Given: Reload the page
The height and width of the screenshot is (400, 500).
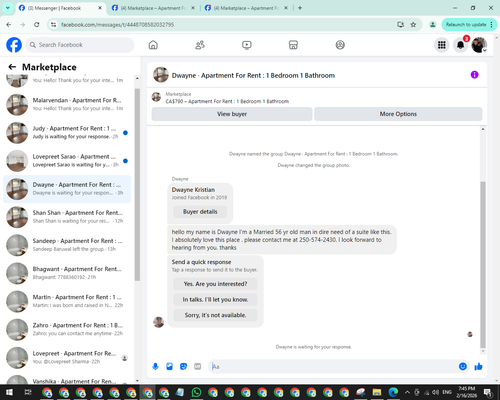Looking at the screenshot, I should point(37,24).
